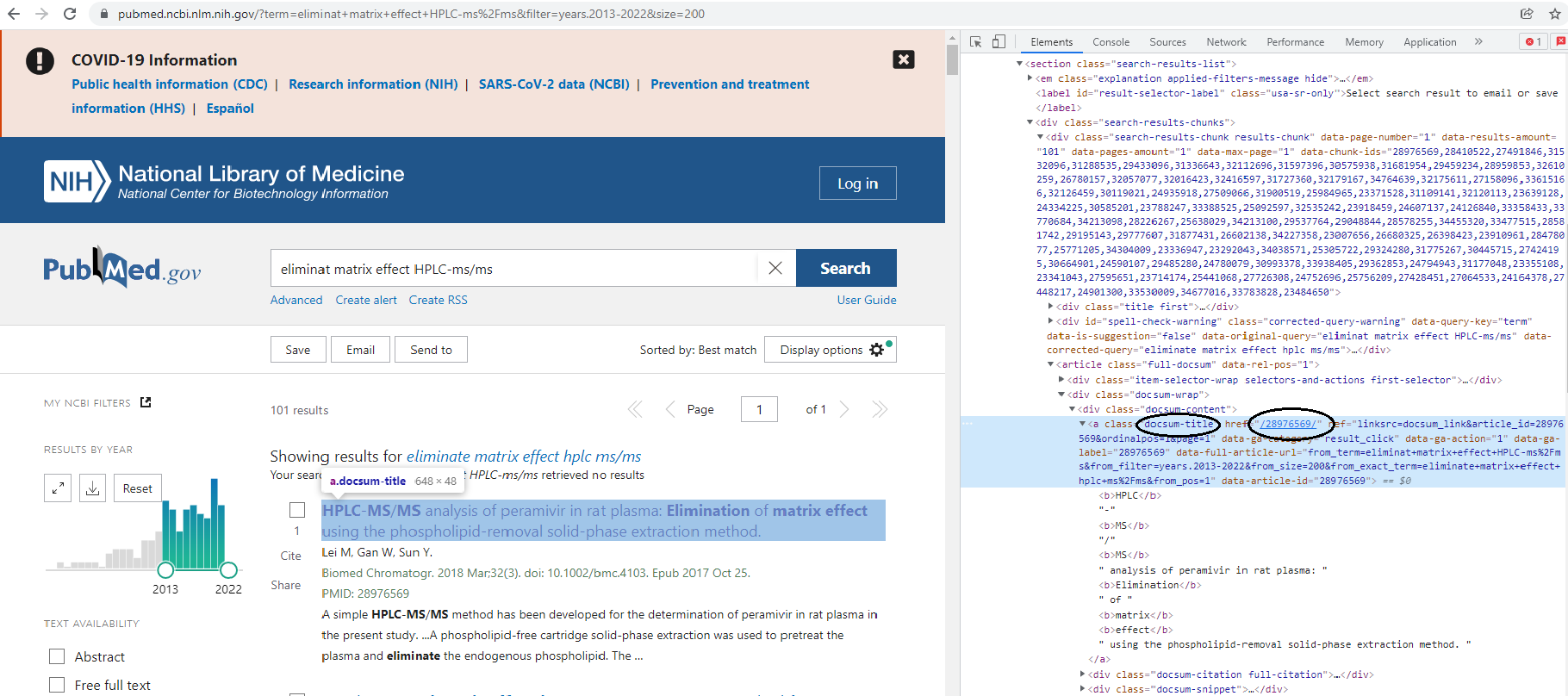The width and height of the screenshot is (1568, 696).
Task: Go to the PubMed.gov logo homepage
Action: (122, 269)
